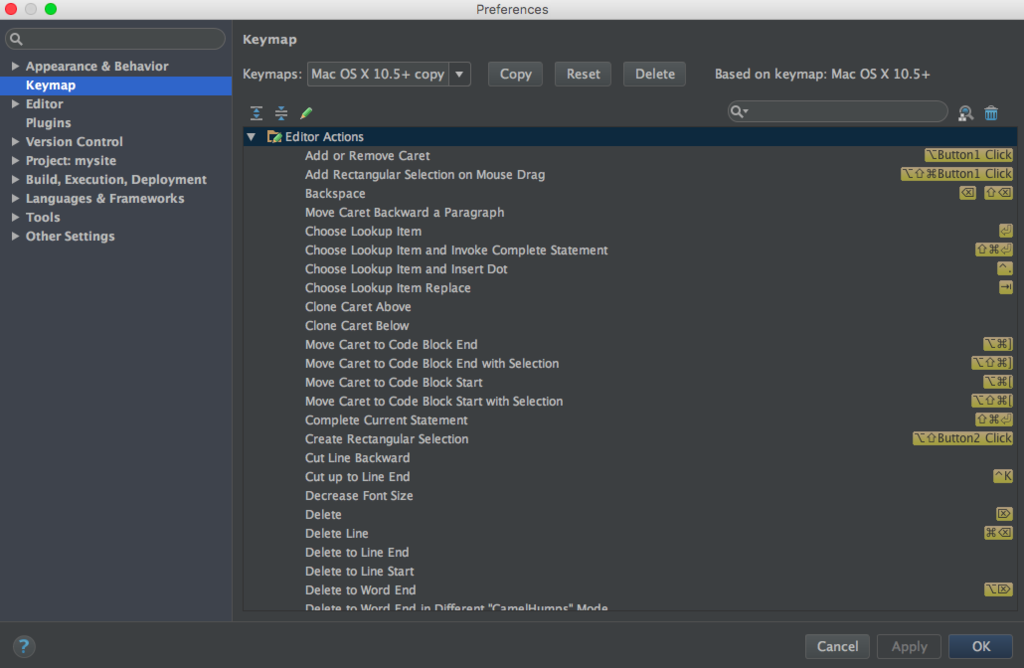Click the Expand All icon
1024x668 pixels.
click(256, 113)
